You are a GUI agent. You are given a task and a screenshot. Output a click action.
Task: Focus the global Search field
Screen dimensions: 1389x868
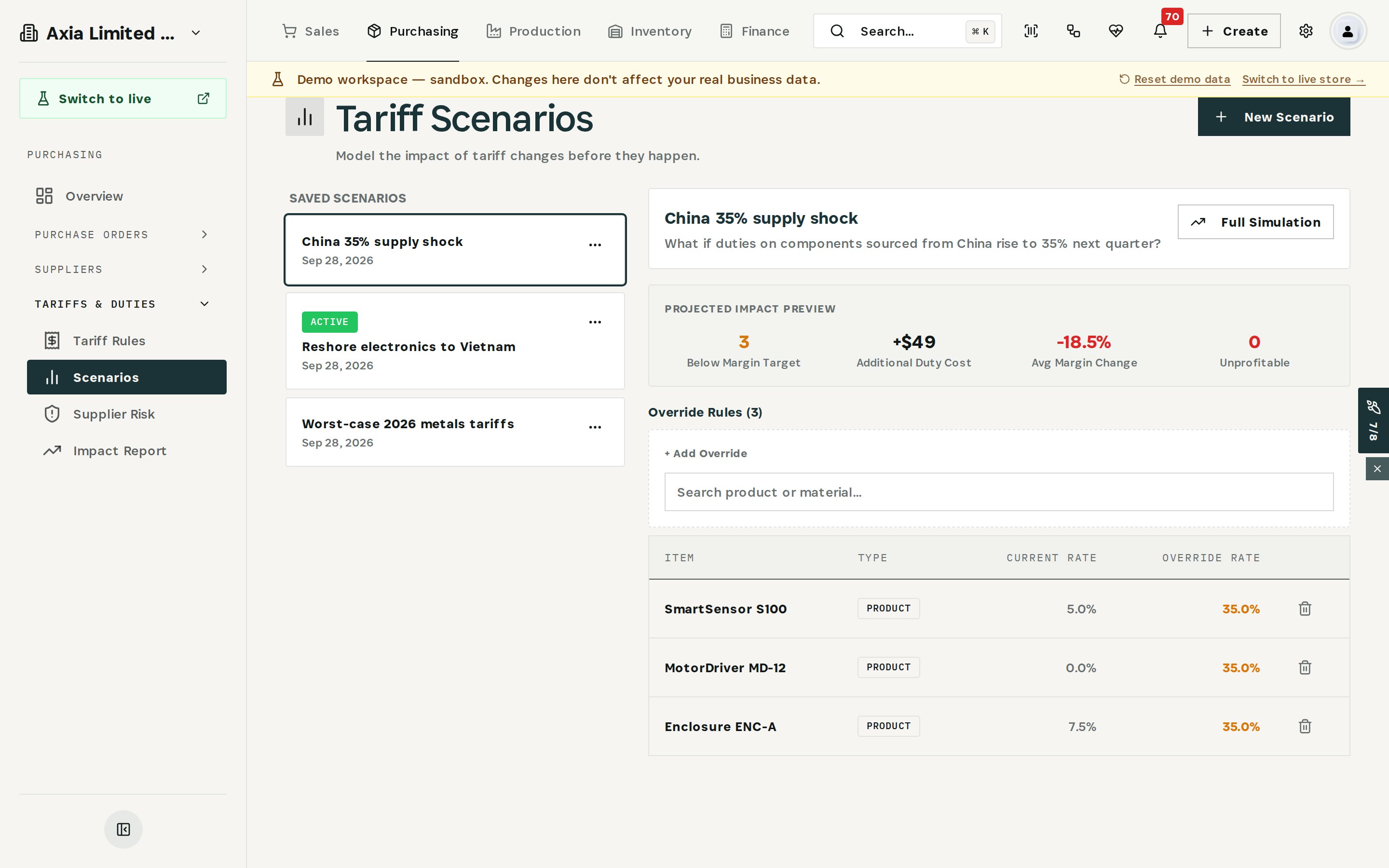[x=907, y=31]
